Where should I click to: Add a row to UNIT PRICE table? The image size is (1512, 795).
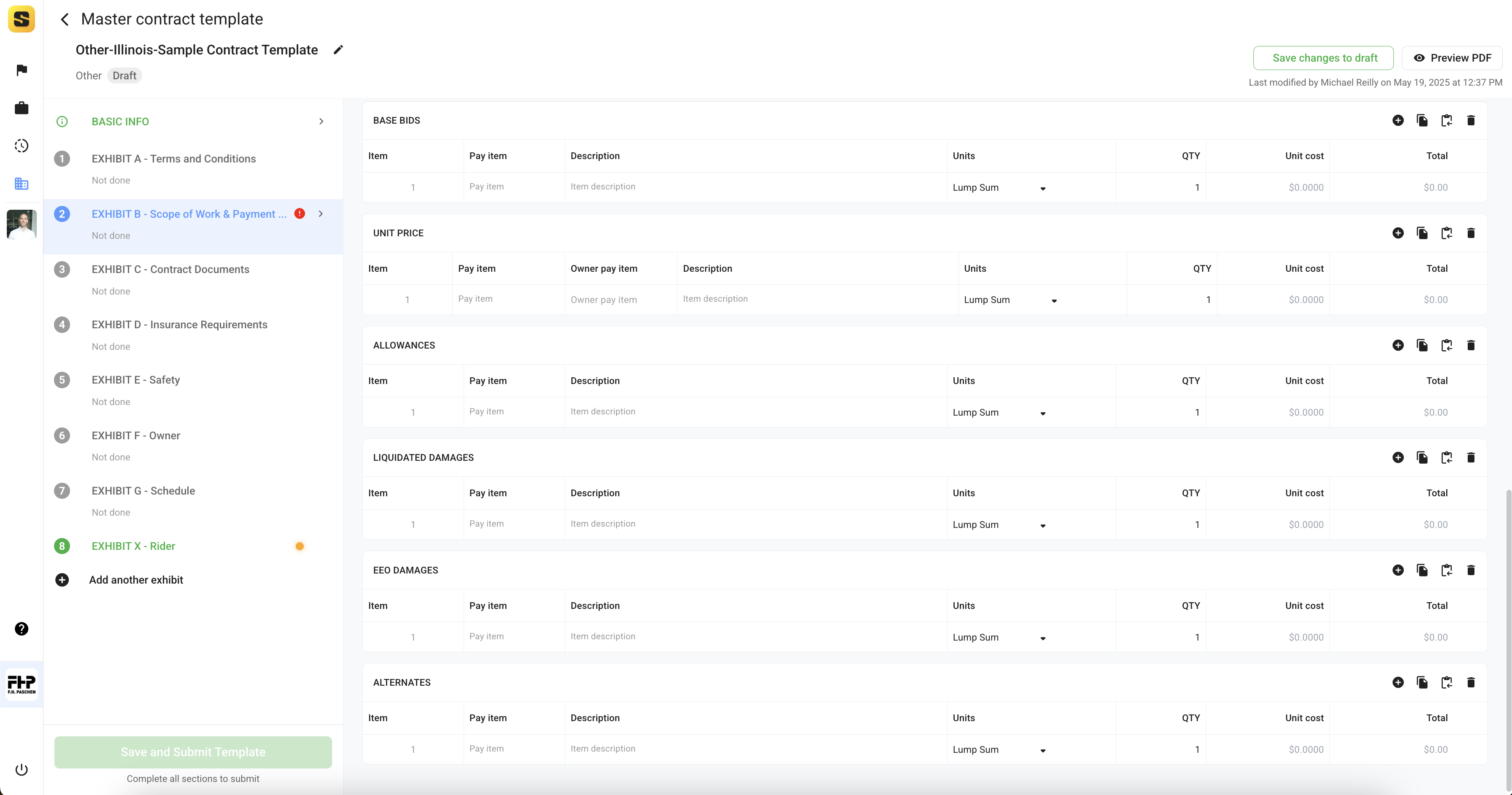[x=1398, y=233]
